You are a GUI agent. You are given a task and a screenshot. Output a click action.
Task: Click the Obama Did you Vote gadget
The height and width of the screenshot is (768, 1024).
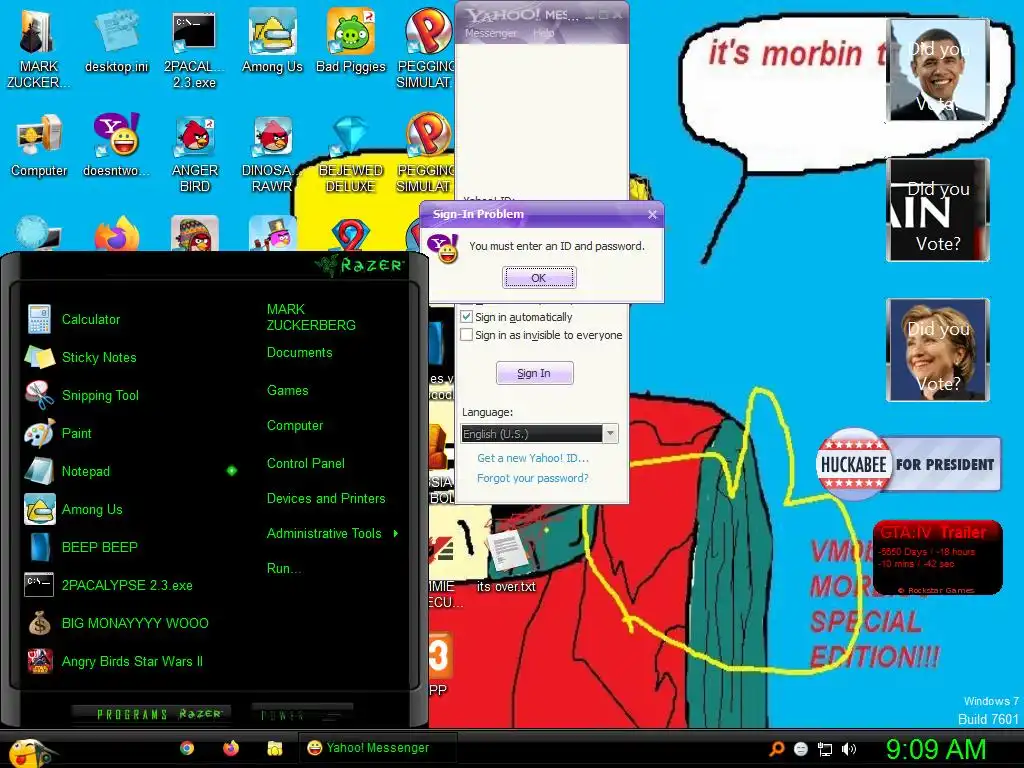coord(938,70)
